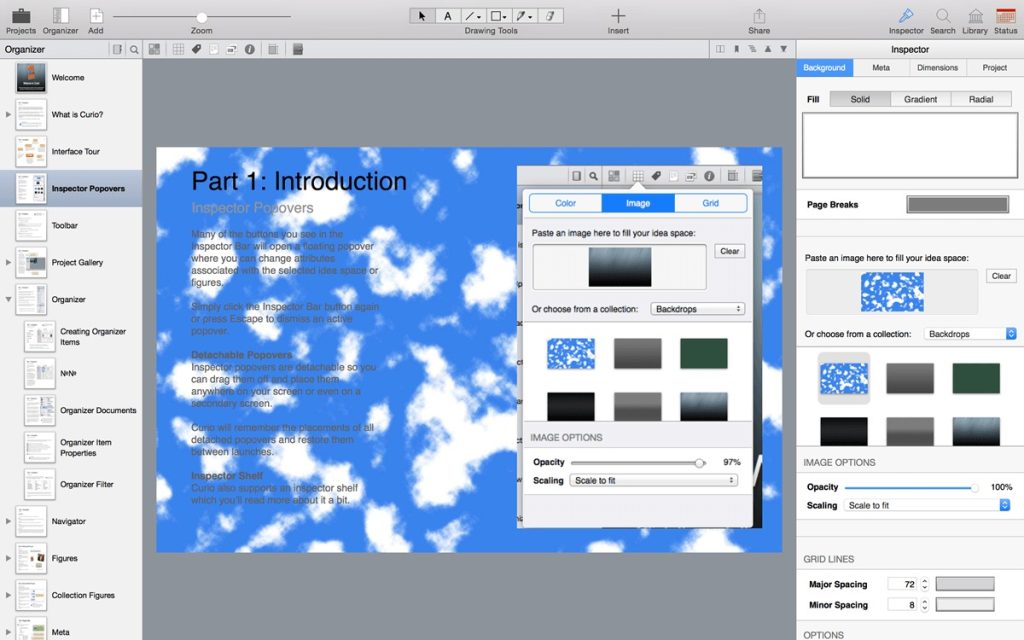
Task: Open the Share menu icon
Action: tap(759, 16)
